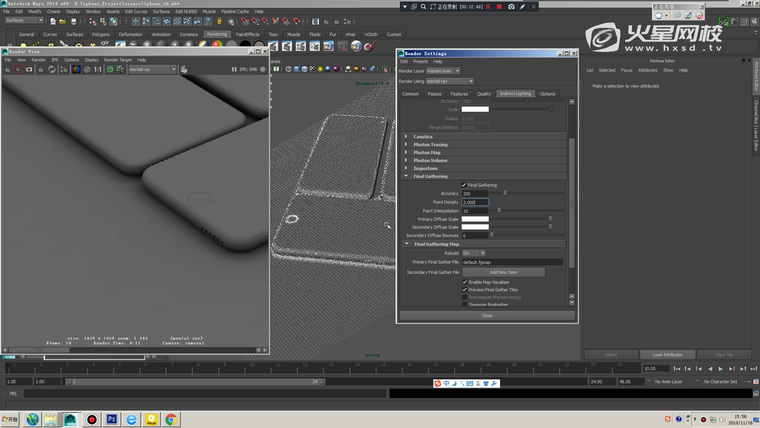Disable Enable Map Visualizer checkbox
Viewport: 760px width, 428px height.
[464, 283]
